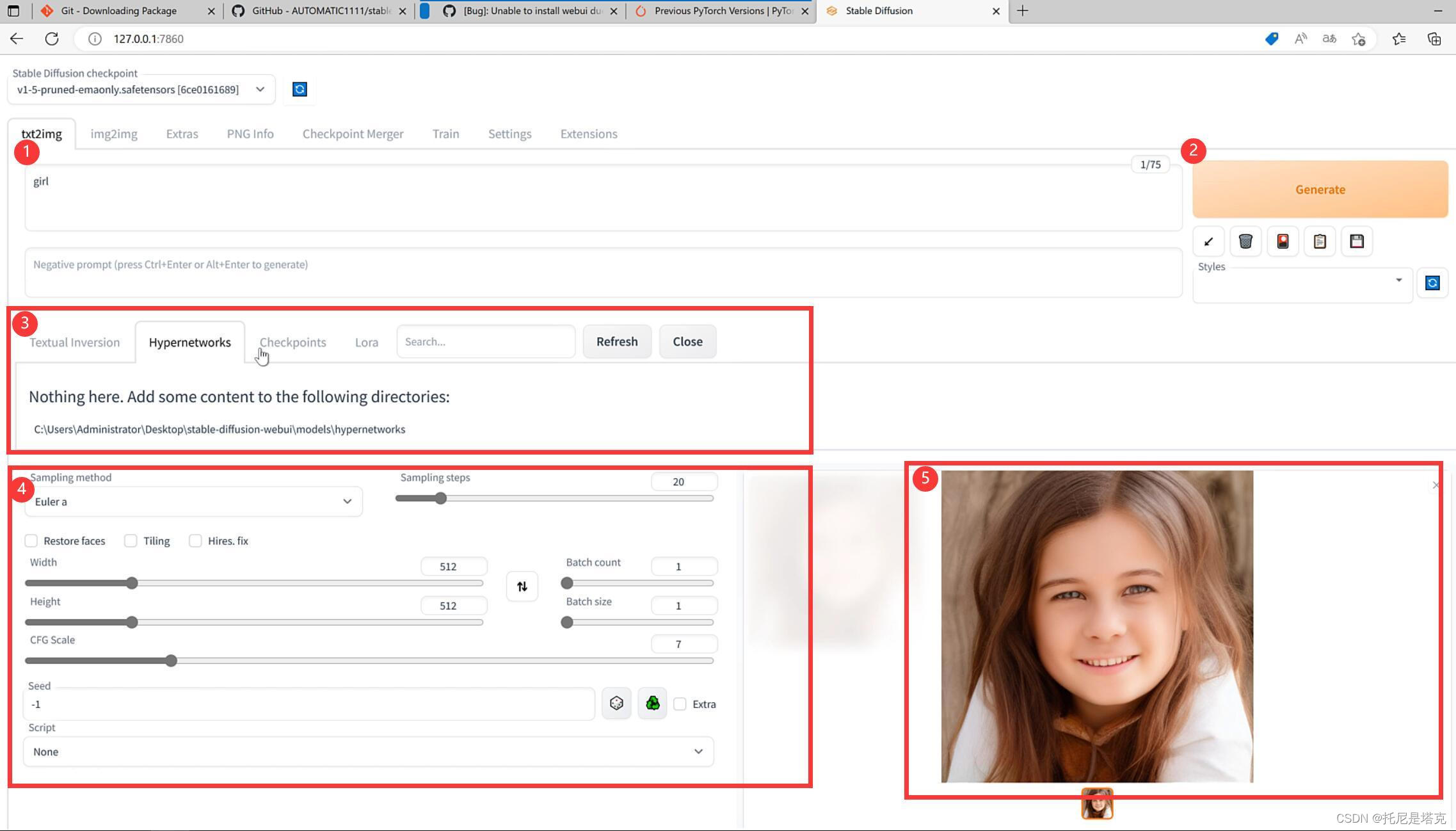This screenshot has width=1456, height=831.
Task: Select the Checkpoints extra networks tab
Action: tap(293, 342)
